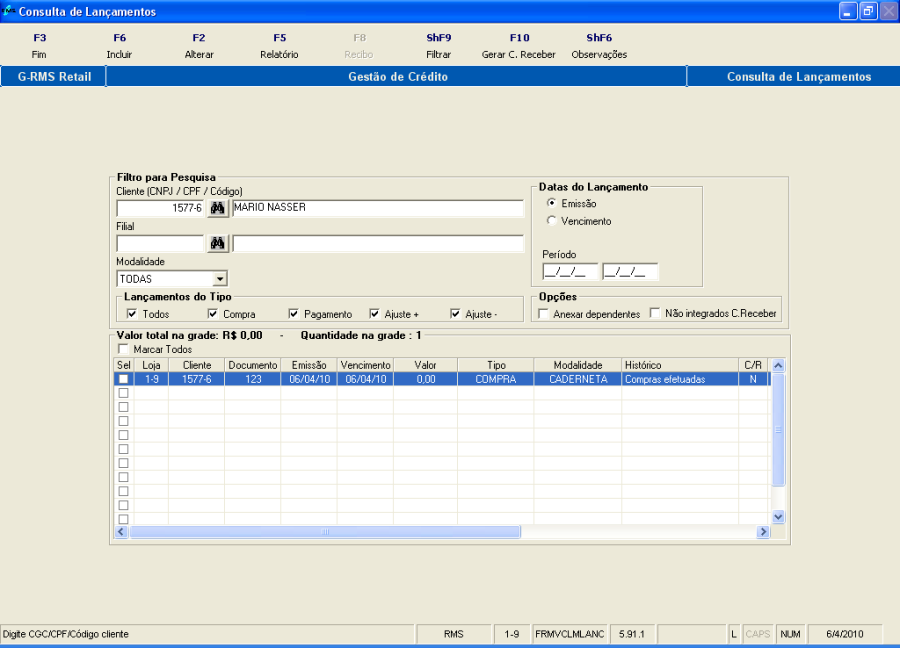Image resolution: width=900 pixels, height=648 pixels.
Task: Select F2 Alterar toolbar command
Action: pyautogui.click(x=199, y=46)
